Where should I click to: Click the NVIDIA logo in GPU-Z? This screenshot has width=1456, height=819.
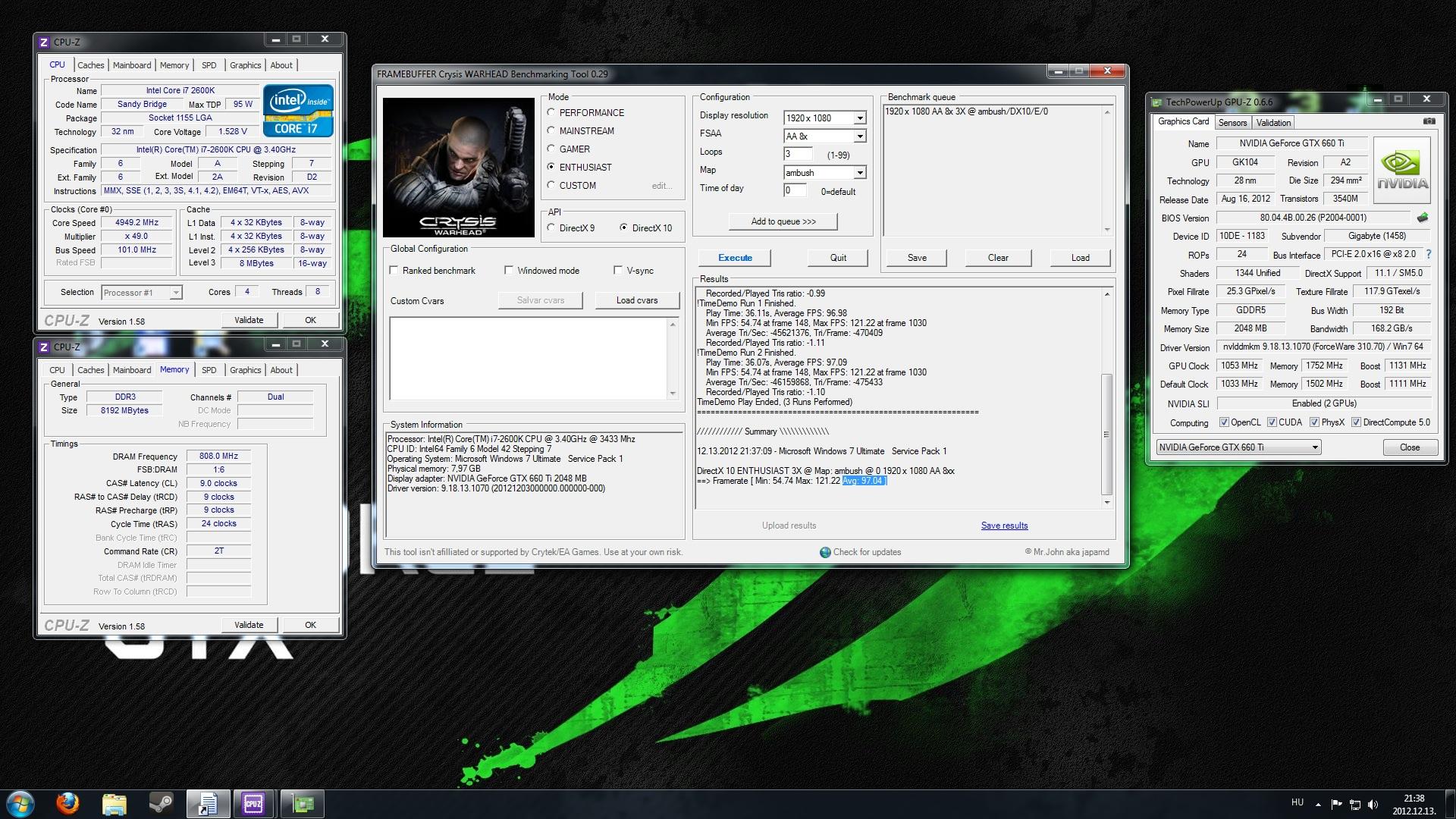(1402, 170)
